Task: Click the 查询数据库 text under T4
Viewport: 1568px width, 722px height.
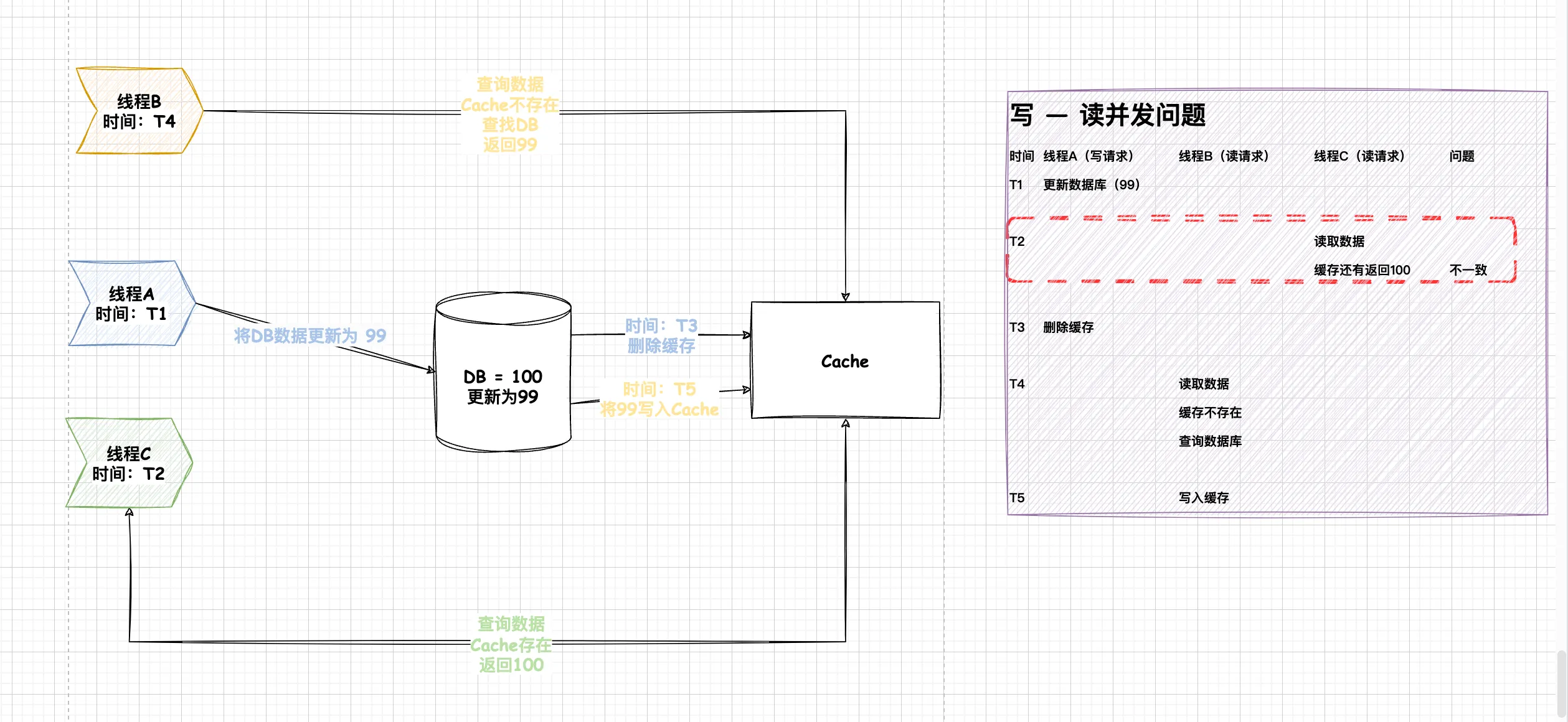Action: [1209, 441]
